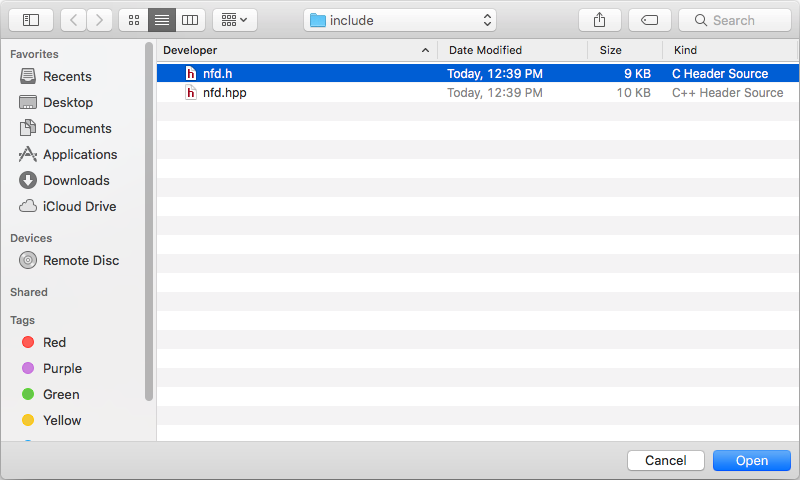Click the Edit Tags toolbar icon

click(649, 20)
